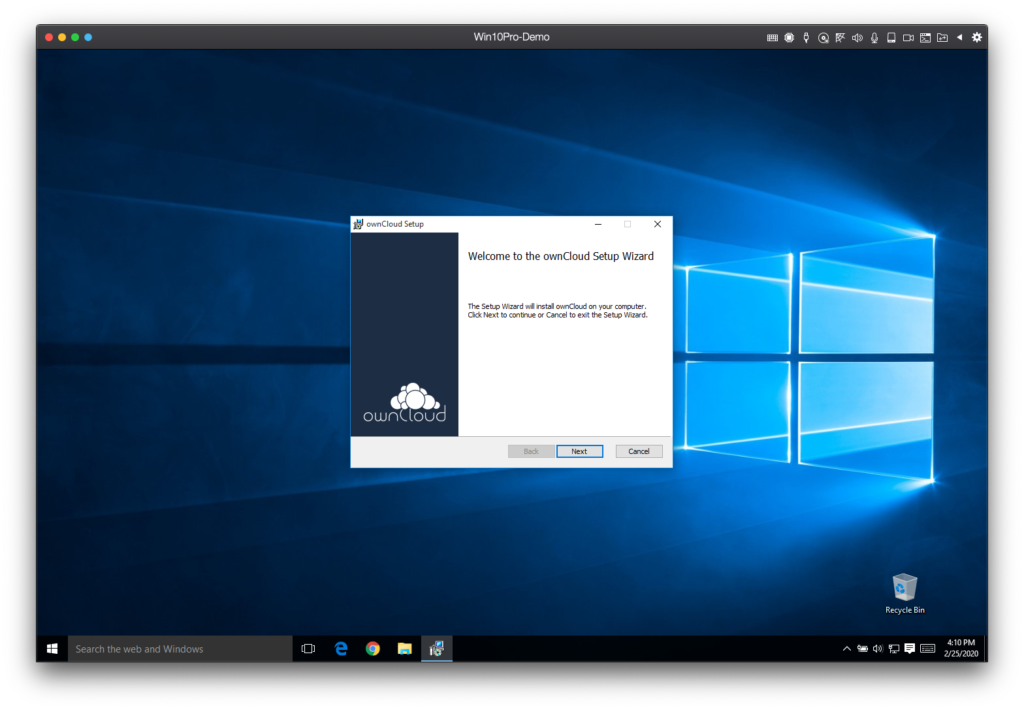
Task: Click the yellow minimize button of Win10Pro-Demo window
Action: pos(62,37)
